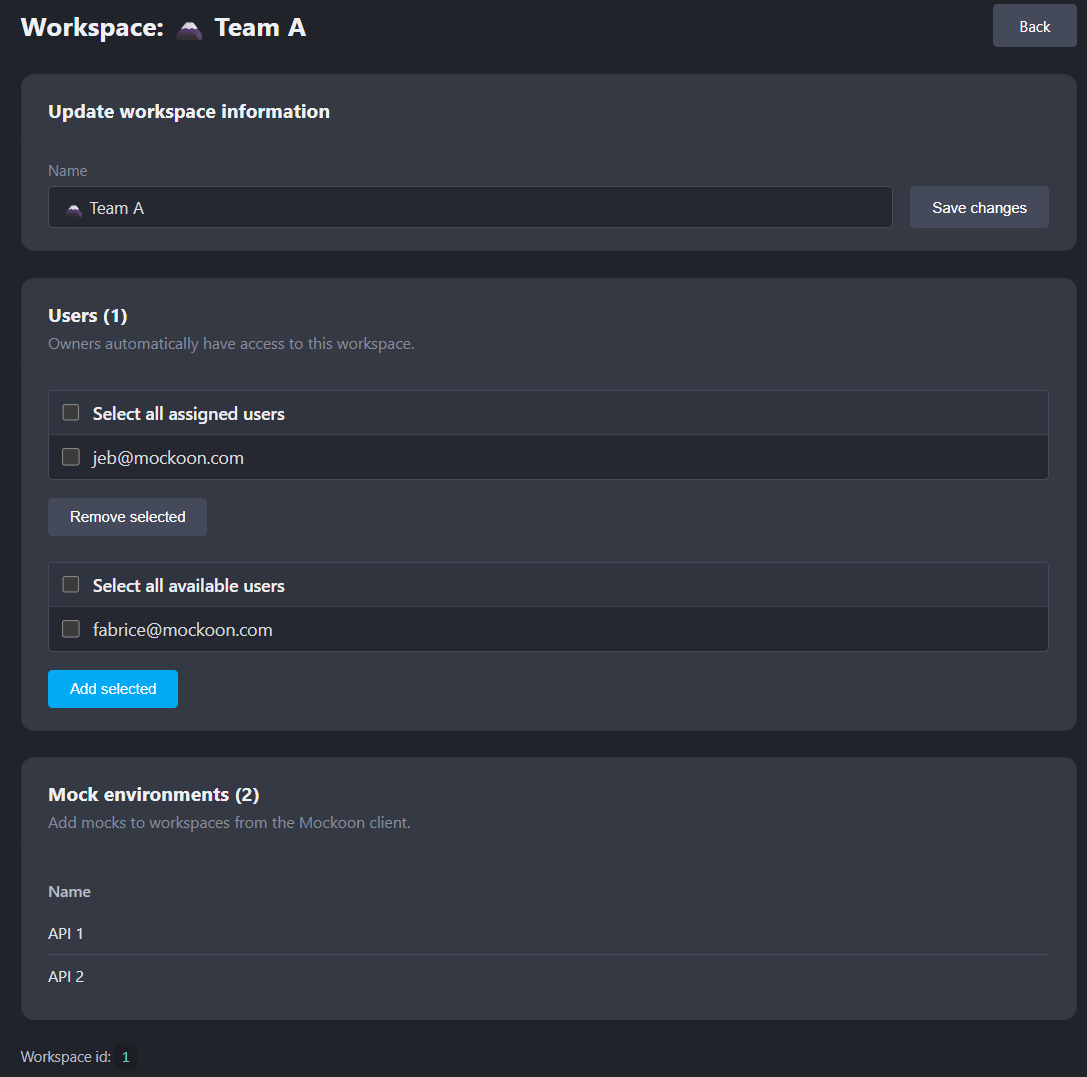Click Update workspace information heading
1087x1077 pixels.
pyautogui.click(x=189, y=112)
